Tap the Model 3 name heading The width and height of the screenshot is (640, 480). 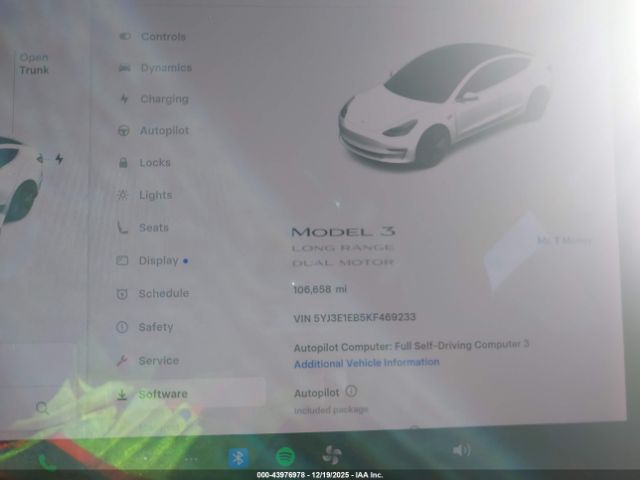click(343, 232)
